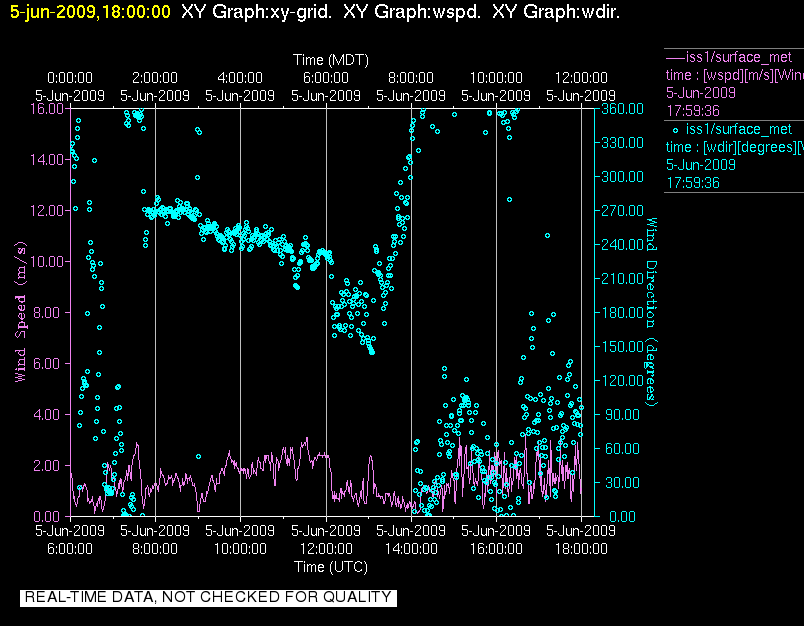
Task: Click the cyan circle marker in the wdir legend
Action: click(x=675, y=129)
